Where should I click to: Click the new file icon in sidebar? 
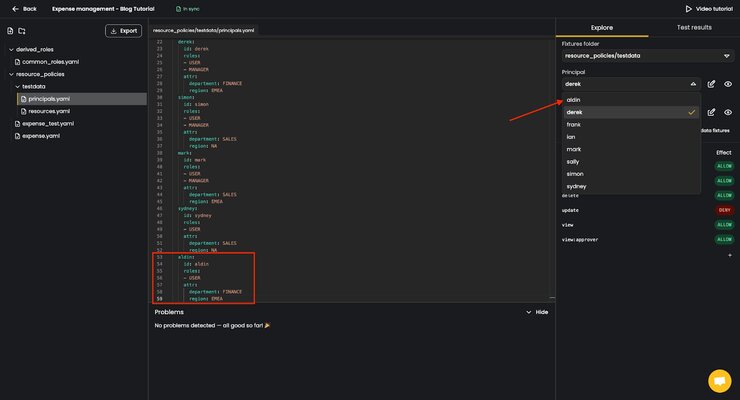pyautogui.click(x=10, y=31)
